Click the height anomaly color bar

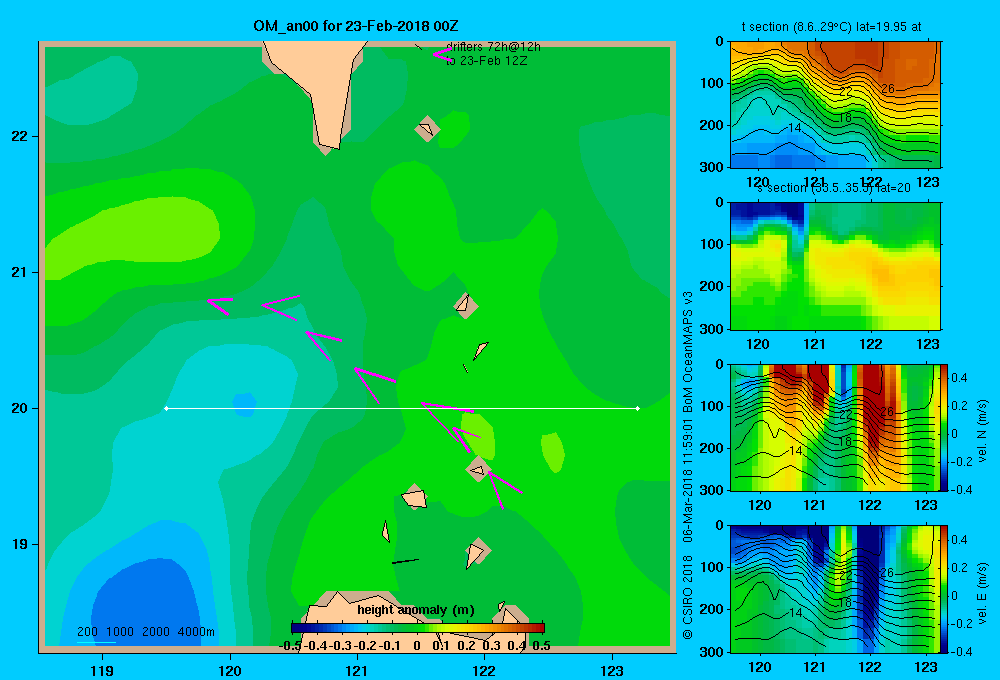[418, 628]
